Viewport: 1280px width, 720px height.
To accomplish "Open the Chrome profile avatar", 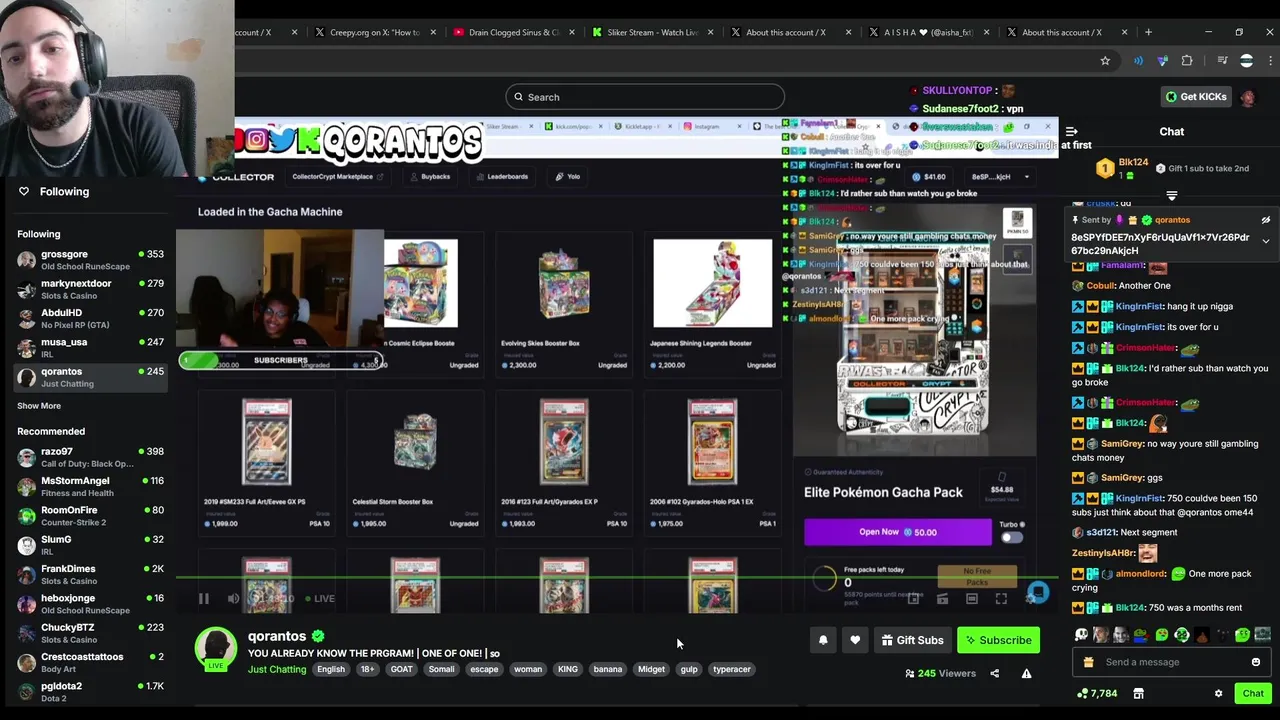I will tap(1246, 61).
